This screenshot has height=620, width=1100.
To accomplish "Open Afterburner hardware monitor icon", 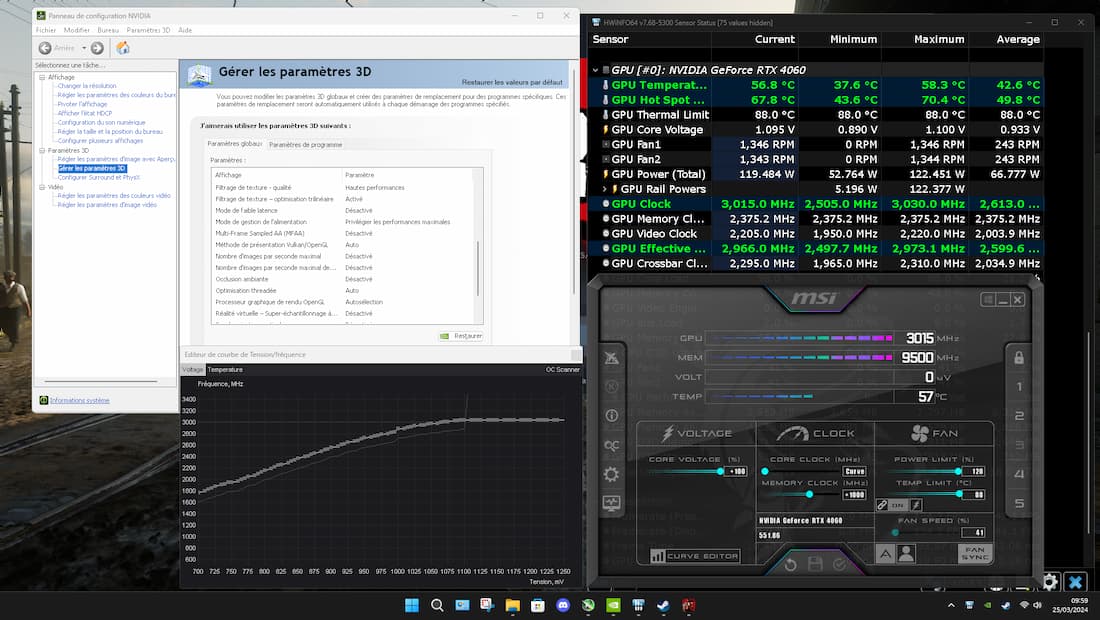I will pyautogui.click(x=612, y=504).
